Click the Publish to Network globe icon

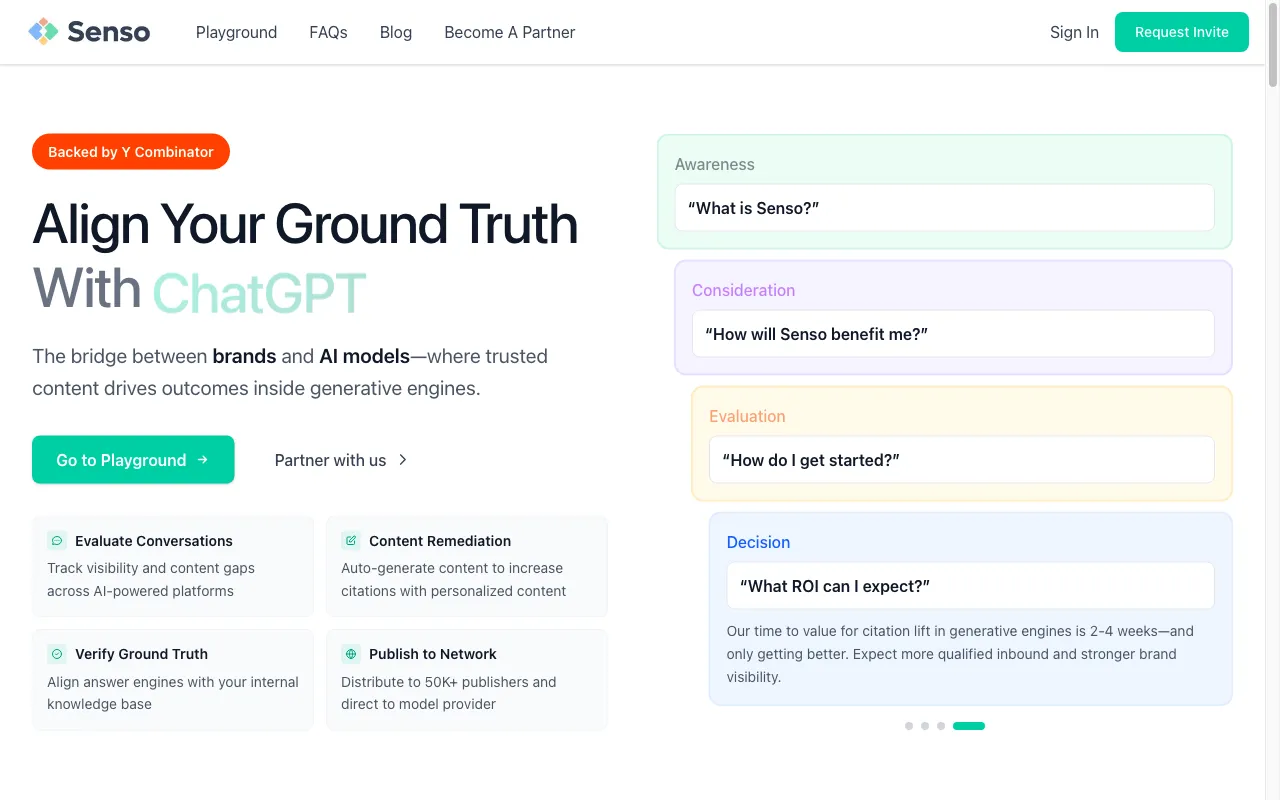click(x=351, y=654)
